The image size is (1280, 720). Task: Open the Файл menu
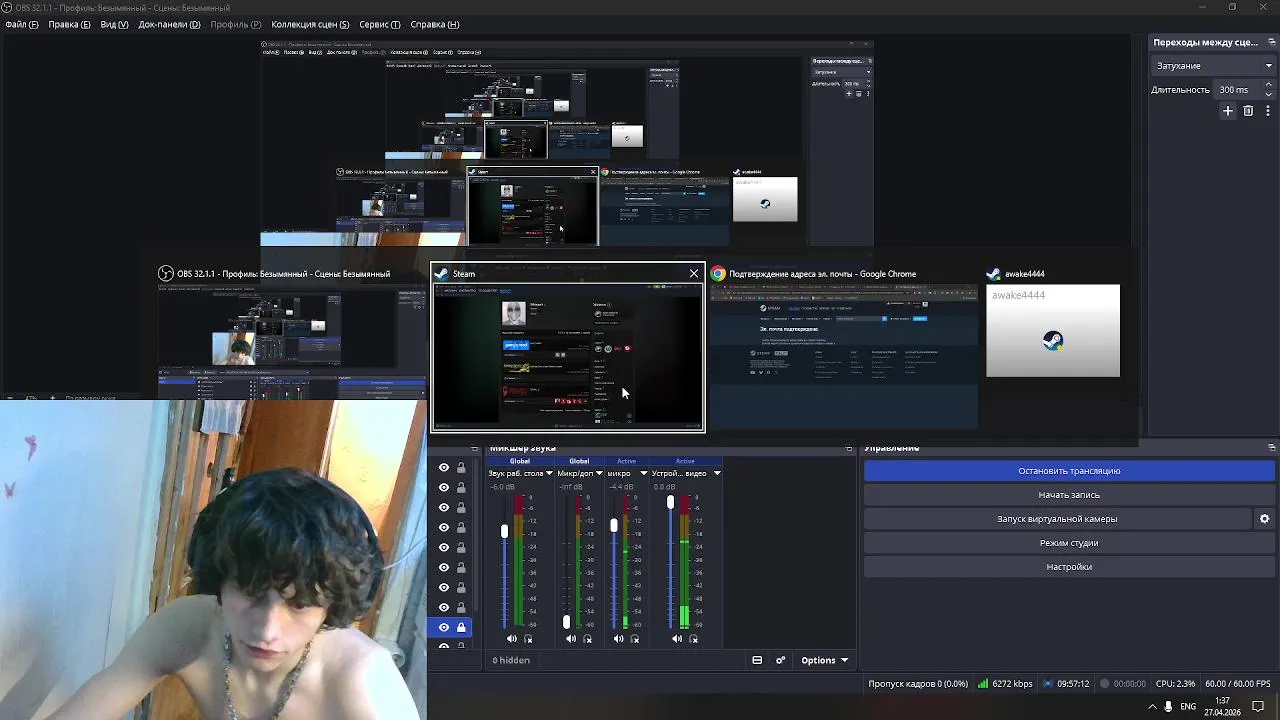point(22,24)
